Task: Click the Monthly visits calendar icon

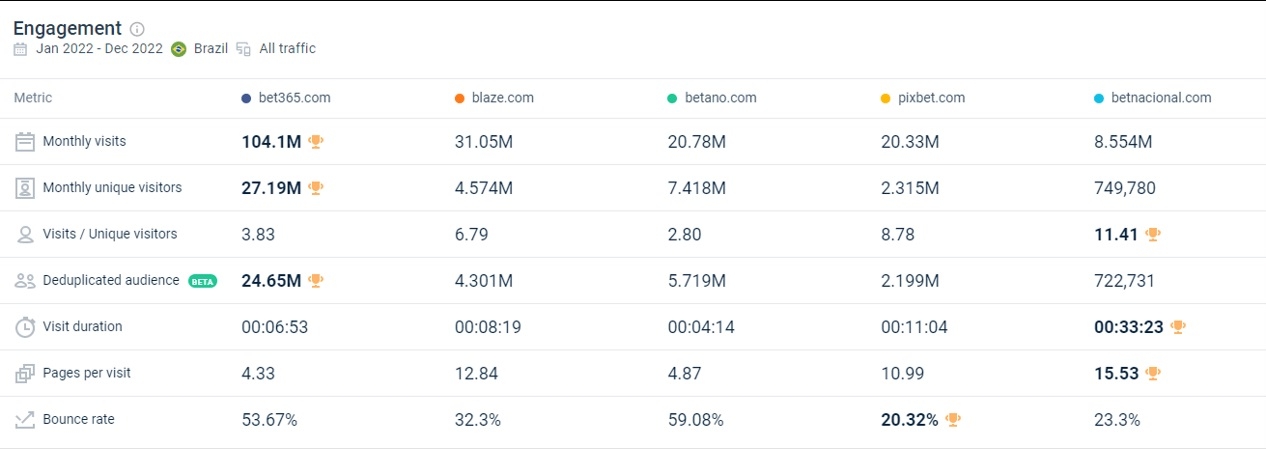Action: click(x=25, y=142)
